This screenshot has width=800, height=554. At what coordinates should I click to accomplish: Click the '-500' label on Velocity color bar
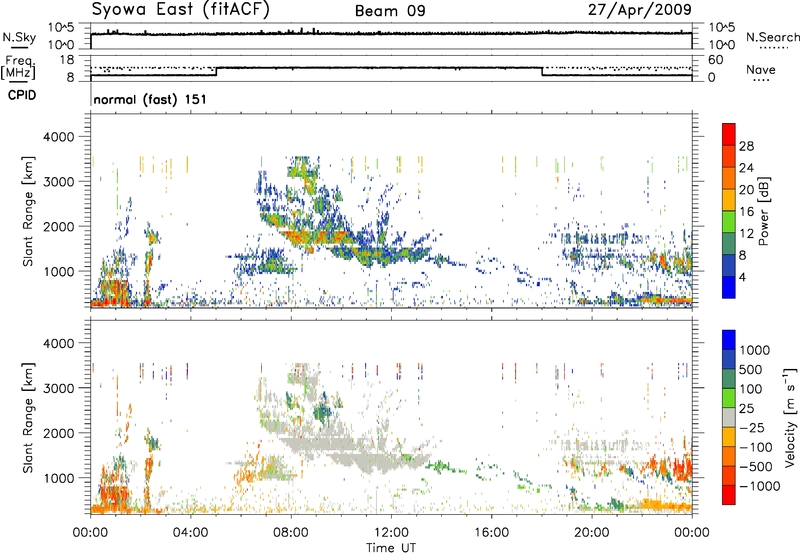coord(756,467)
